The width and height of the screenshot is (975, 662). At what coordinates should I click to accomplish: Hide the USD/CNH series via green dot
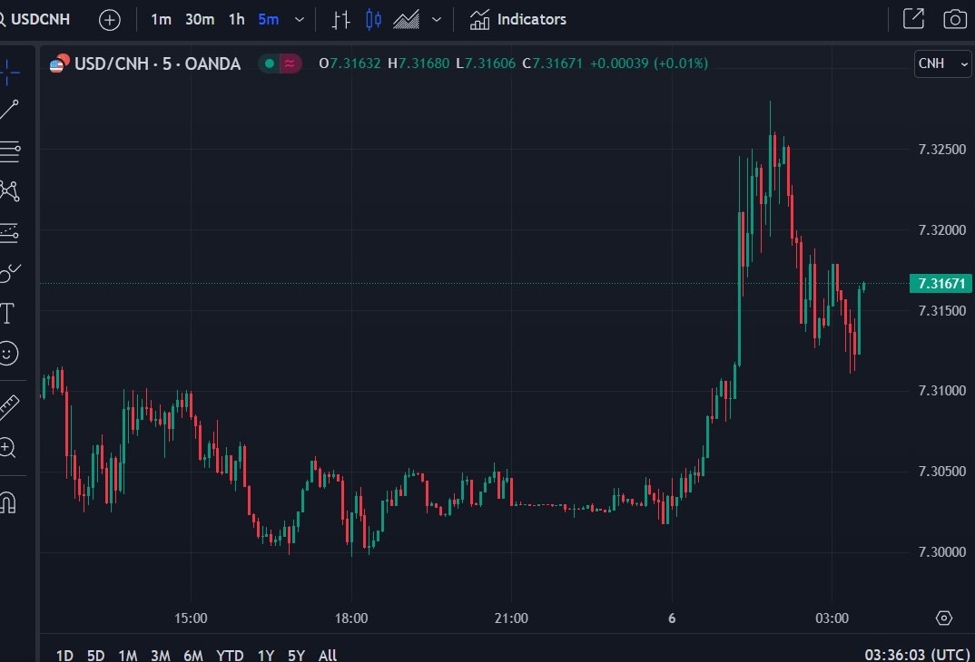(269, 63)
